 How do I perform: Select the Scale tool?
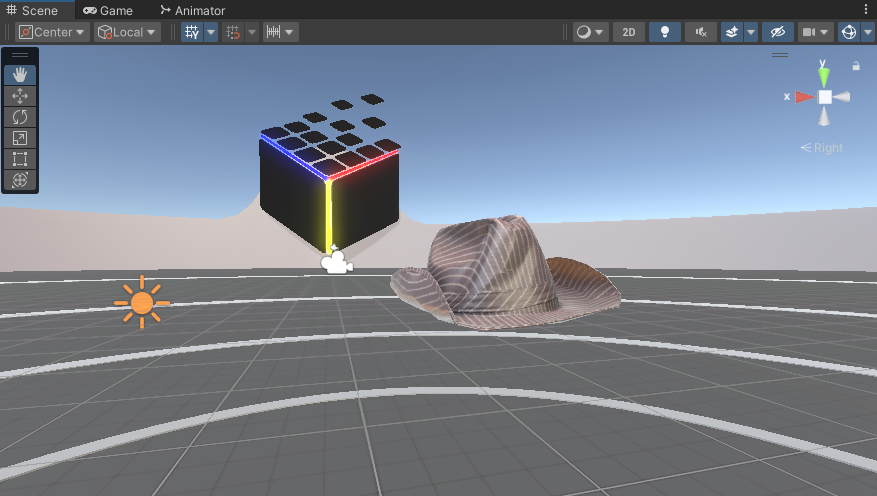pos(20,138)
